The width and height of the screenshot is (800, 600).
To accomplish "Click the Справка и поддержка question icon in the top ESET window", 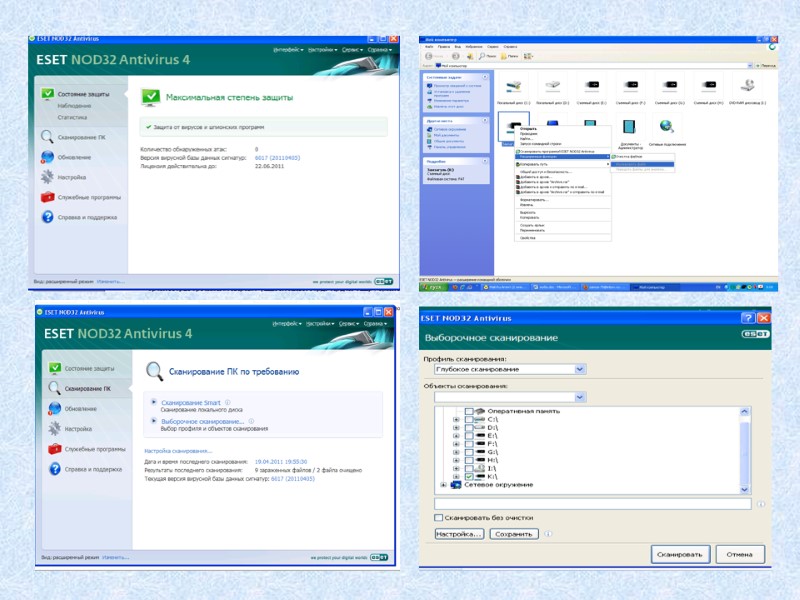I will point(47,217).
